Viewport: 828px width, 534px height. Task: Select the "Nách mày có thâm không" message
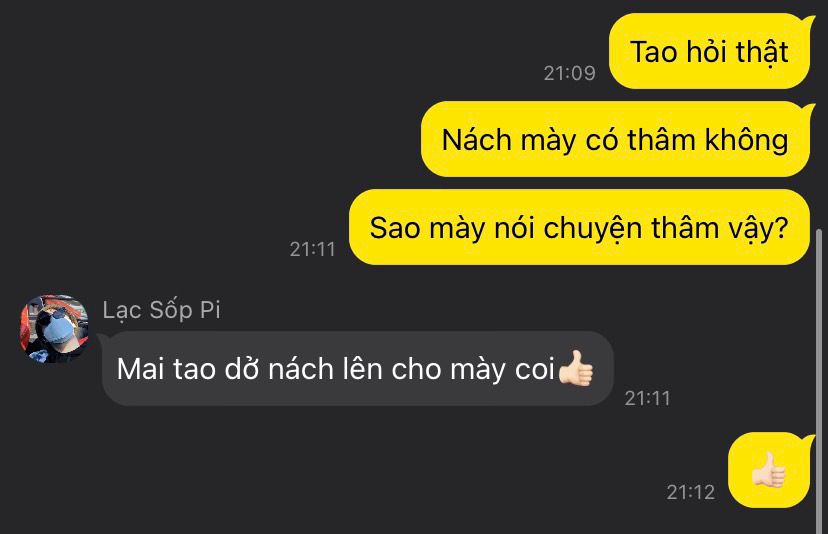[615, 139]
